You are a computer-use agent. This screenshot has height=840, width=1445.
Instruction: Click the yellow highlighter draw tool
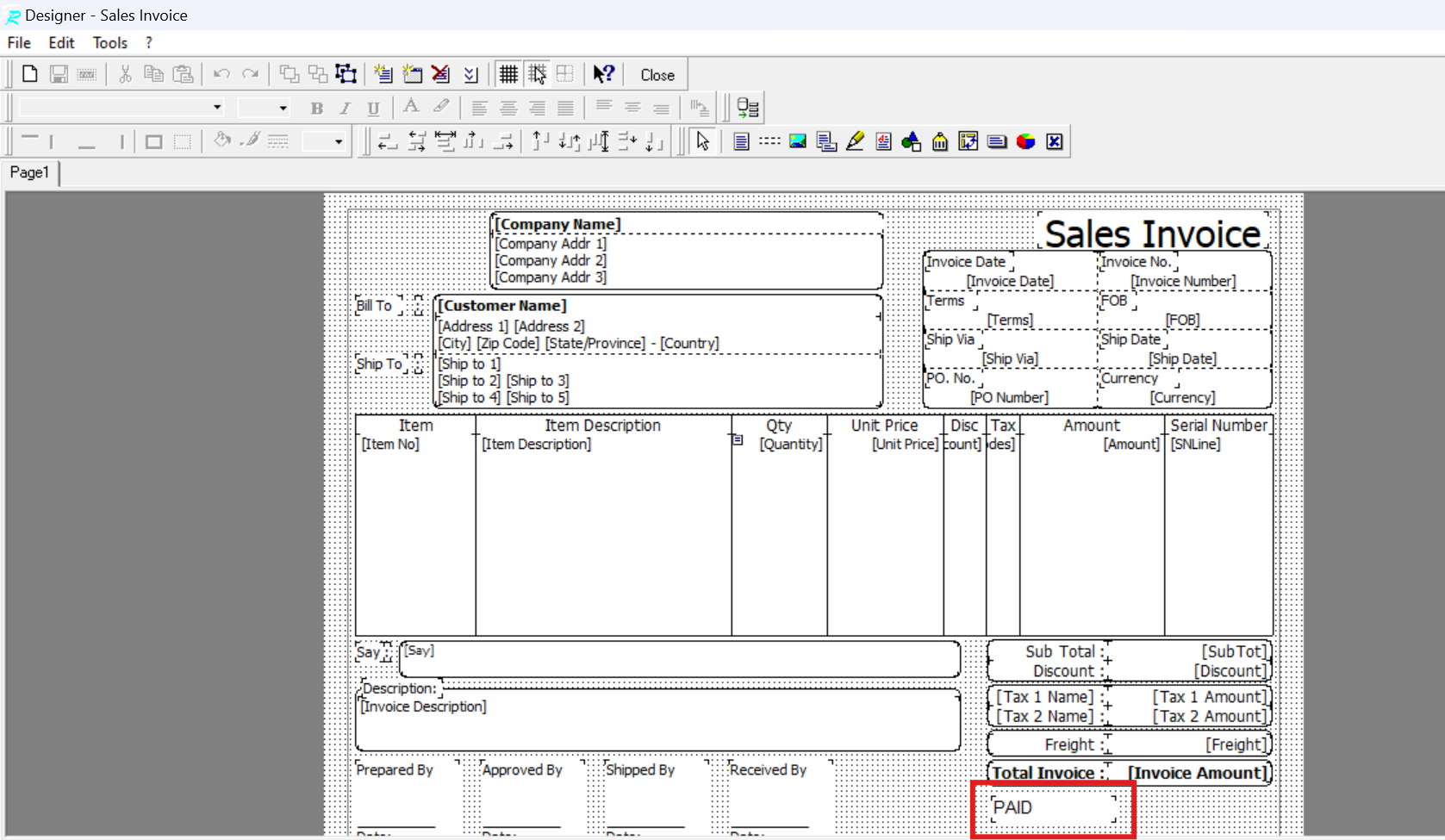point(855,141)
